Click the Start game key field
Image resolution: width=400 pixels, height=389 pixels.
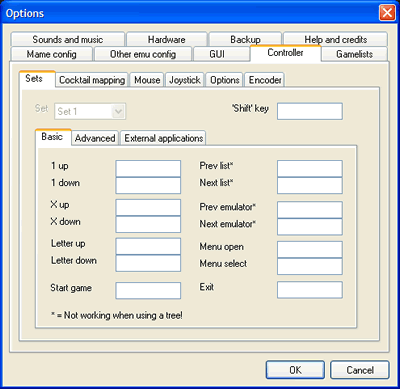click(x=148, y=290)
